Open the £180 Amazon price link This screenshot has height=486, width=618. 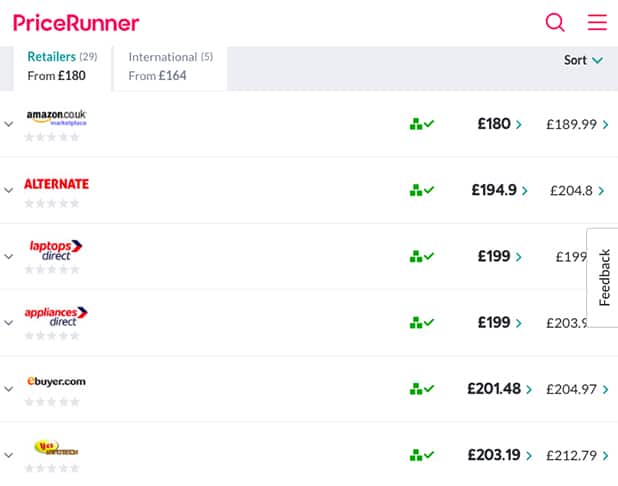coord(499,124)
